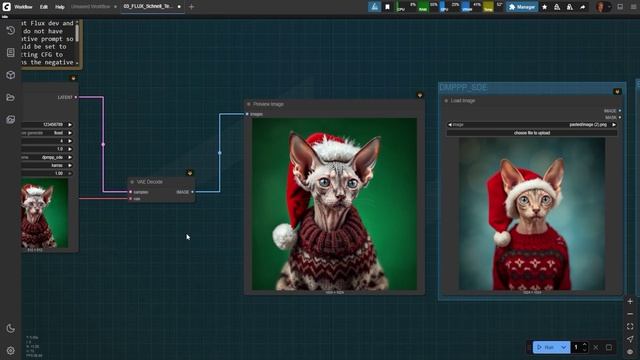Click the Preview Image images input socket
The image size is (640, 360).
coord(247,114)
